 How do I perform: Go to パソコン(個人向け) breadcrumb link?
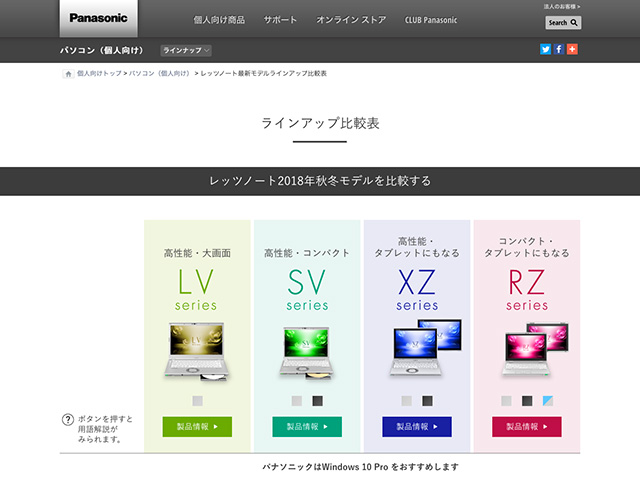pos(160,73)
